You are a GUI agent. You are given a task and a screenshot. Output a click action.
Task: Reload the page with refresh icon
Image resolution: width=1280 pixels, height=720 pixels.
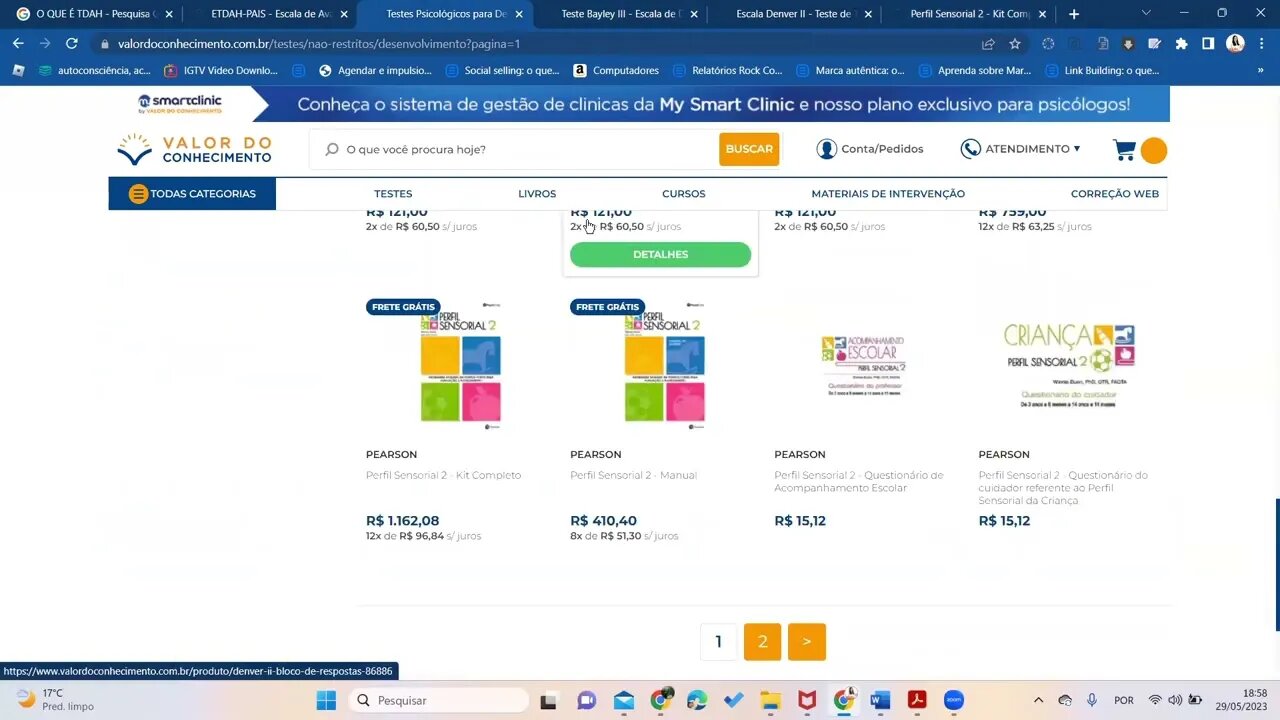72,44
